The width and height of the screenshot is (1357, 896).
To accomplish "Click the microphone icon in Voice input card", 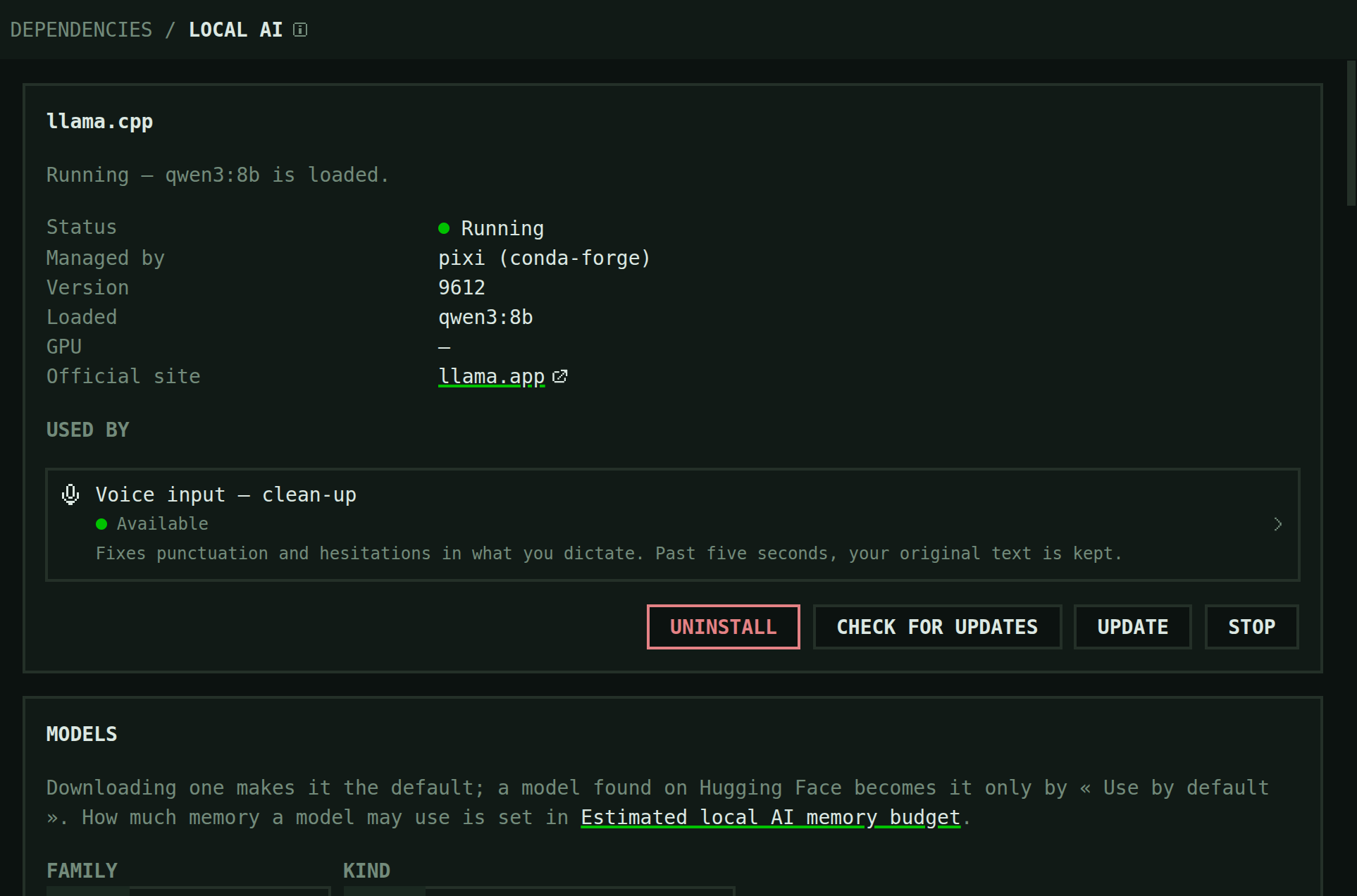I will pos(70,494).
